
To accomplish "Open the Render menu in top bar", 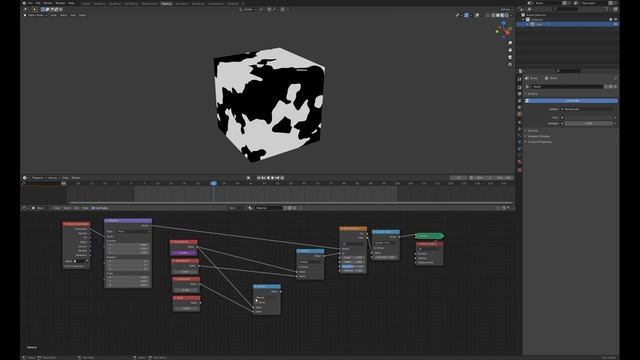I will pyautogui.click(x=48, y=3).
